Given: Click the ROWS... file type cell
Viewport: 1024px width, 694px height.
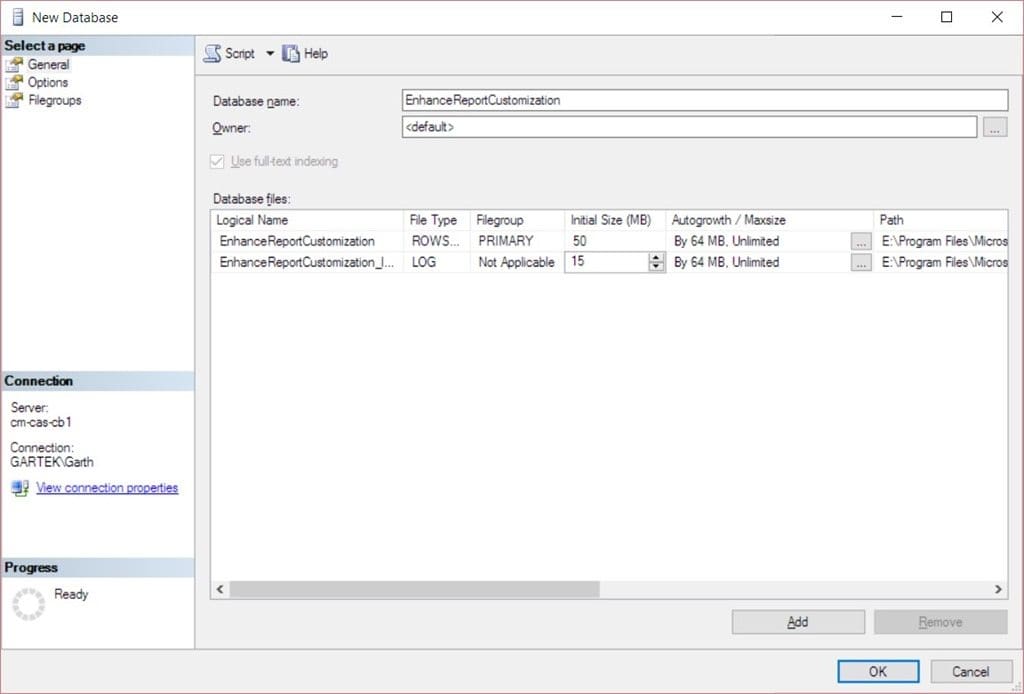Looking at the screenshot, I should click(436, 241).
